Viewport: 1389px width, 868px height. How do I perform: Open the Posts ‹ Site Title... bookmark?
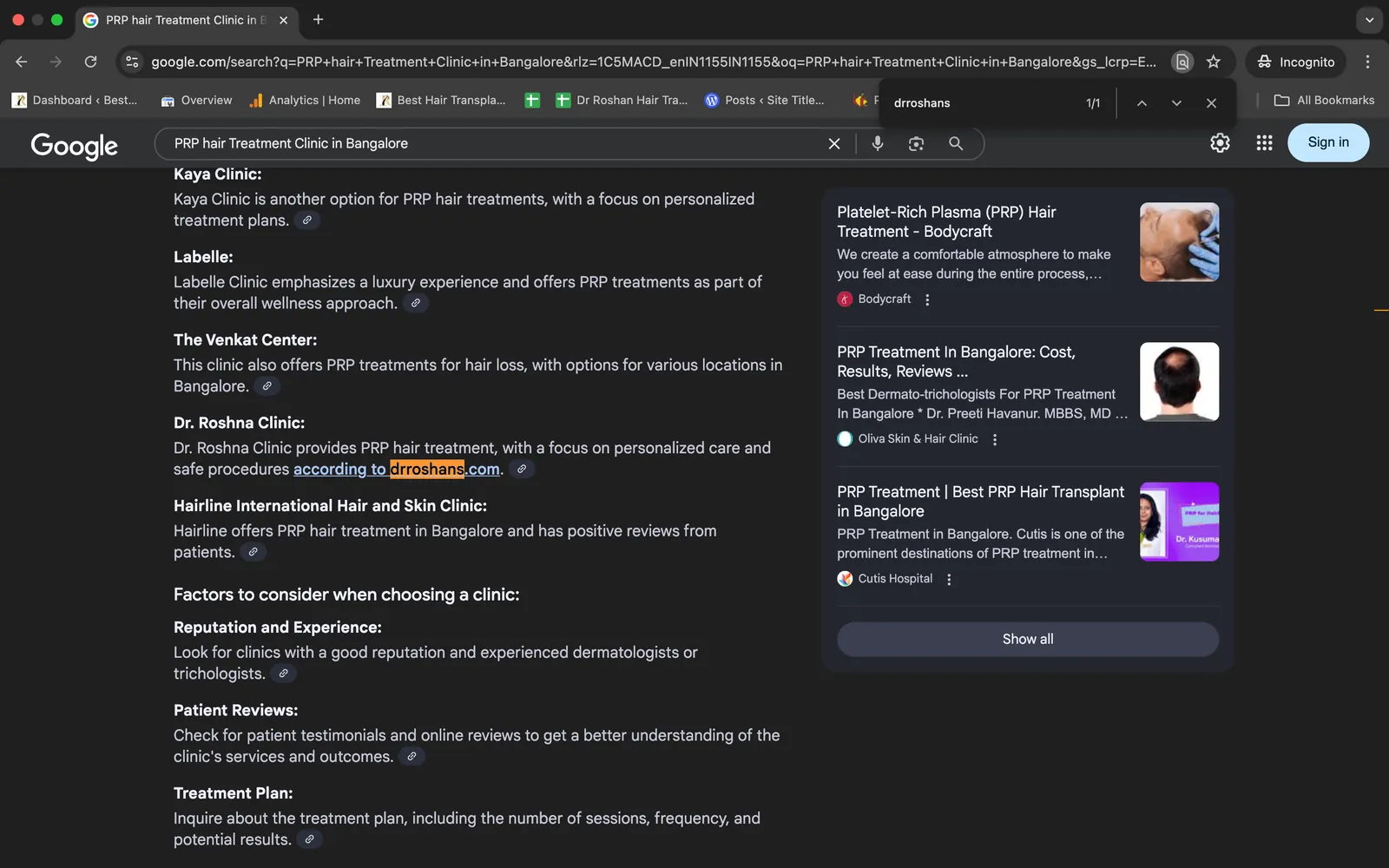click(x=765, y=100)
